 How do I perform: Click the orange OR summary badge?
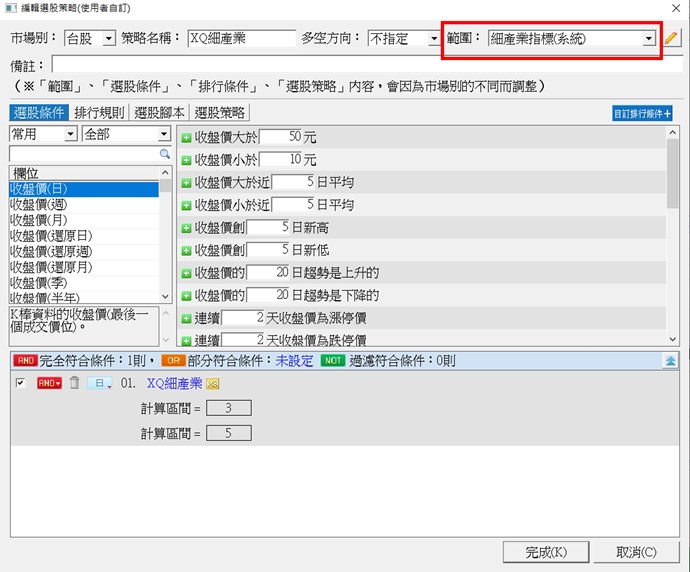pyautogui.click(x=173, y=361)
